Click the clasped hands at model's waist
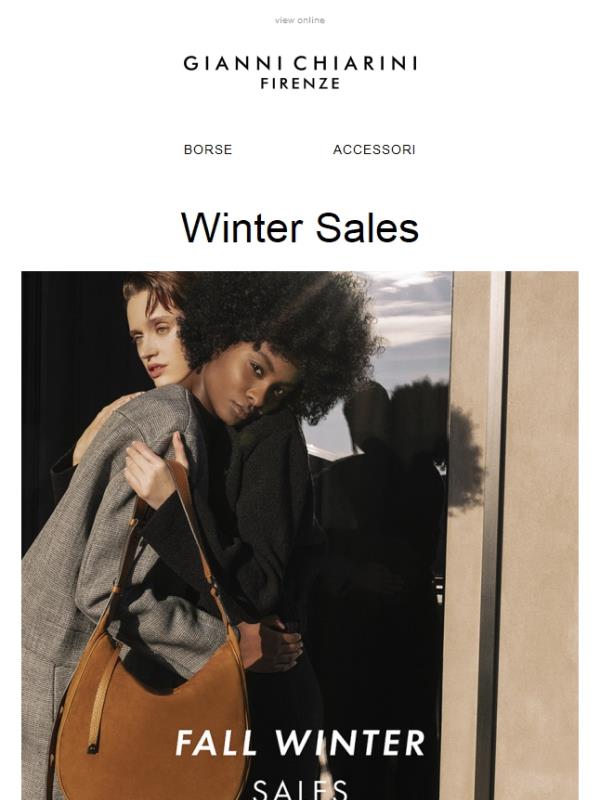Viewport: 600px width, 800px height. coord(270,645)
